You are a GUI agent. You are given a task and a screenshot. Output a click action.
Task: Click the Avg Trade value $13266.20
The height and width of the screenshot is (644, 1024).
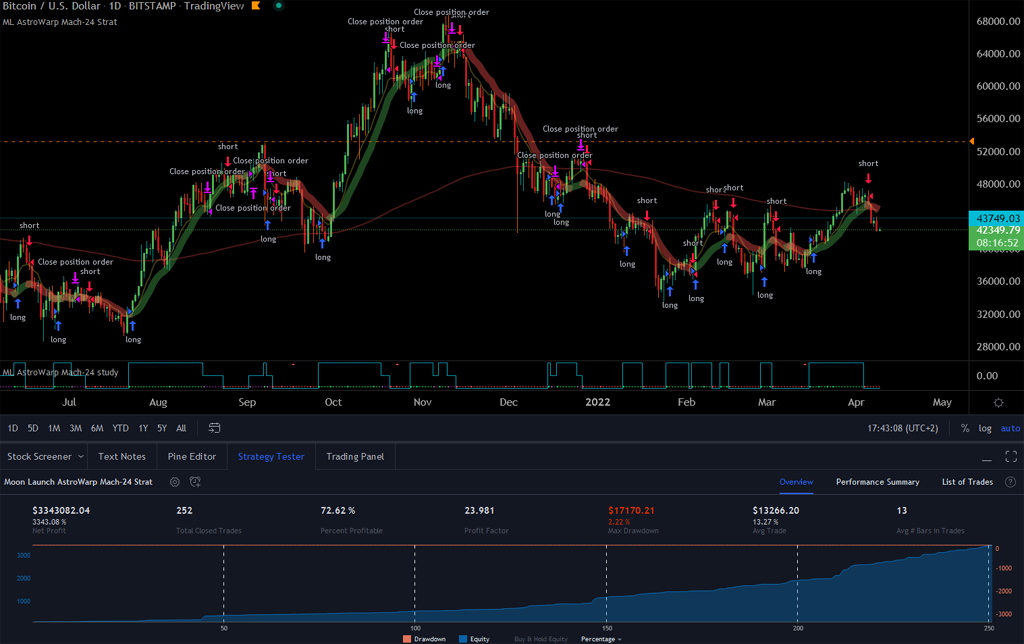pos(776,510)
